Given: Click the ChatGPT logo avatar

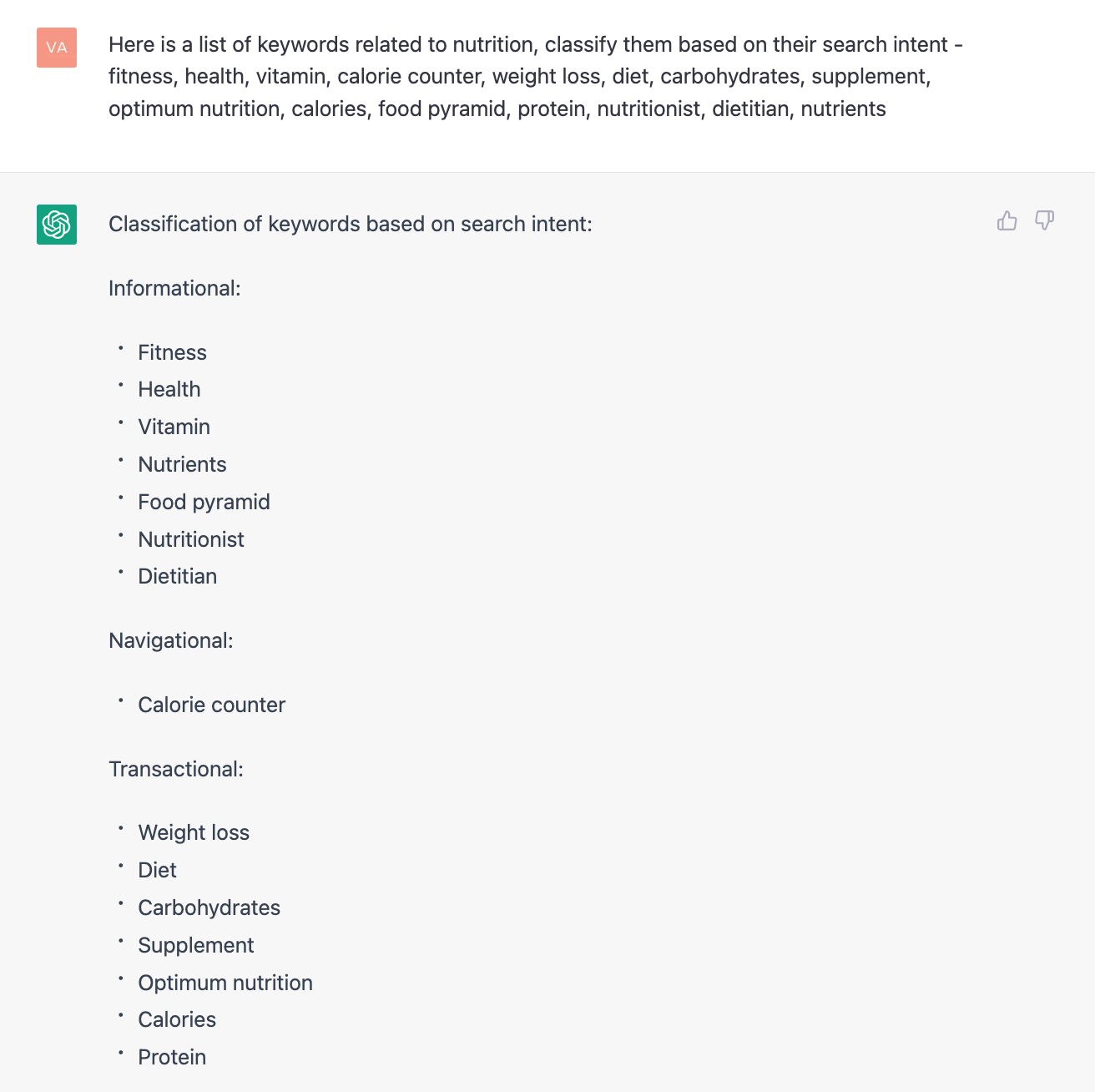Looking at the screenshot, I should tap(57, 225).
